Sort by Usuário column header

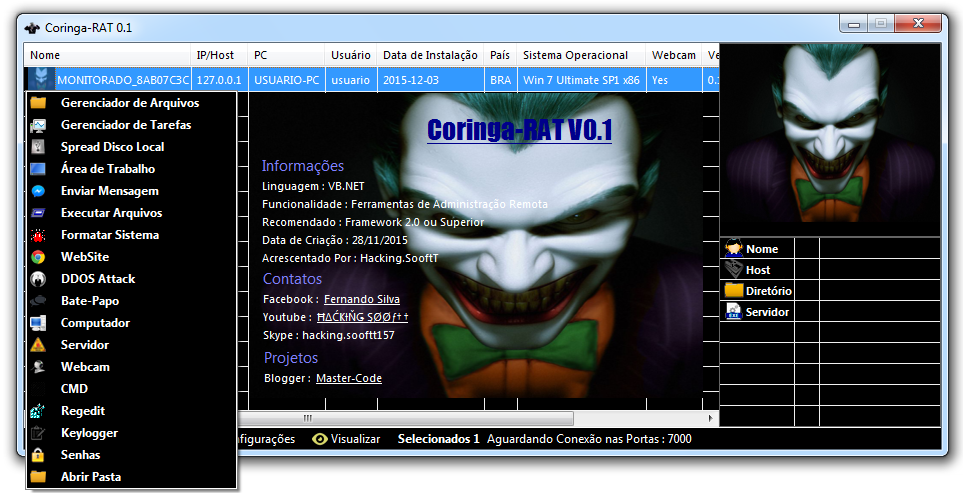(351, 55)
